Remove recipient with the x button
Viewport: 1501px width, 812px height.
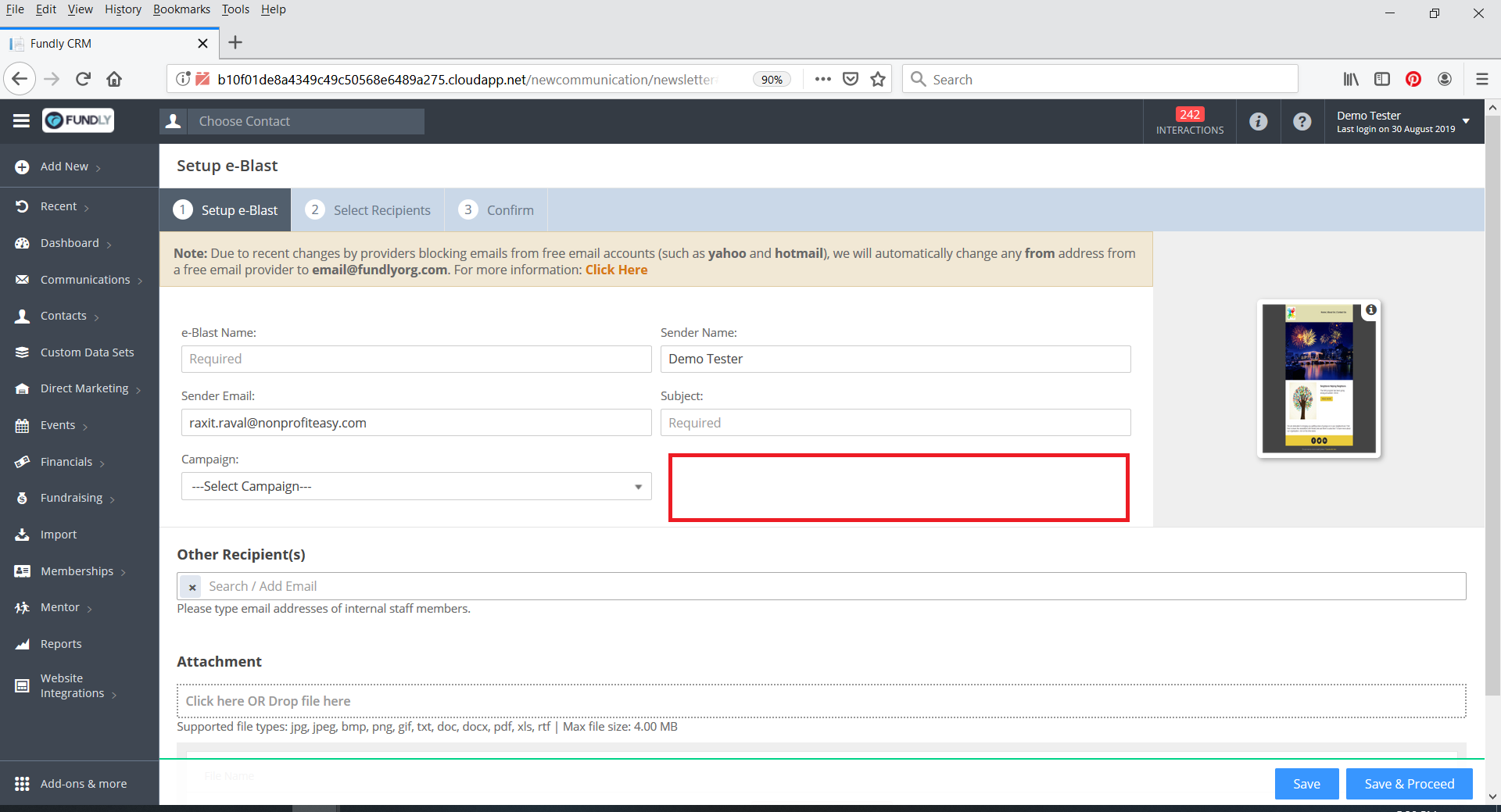[192, 587]
